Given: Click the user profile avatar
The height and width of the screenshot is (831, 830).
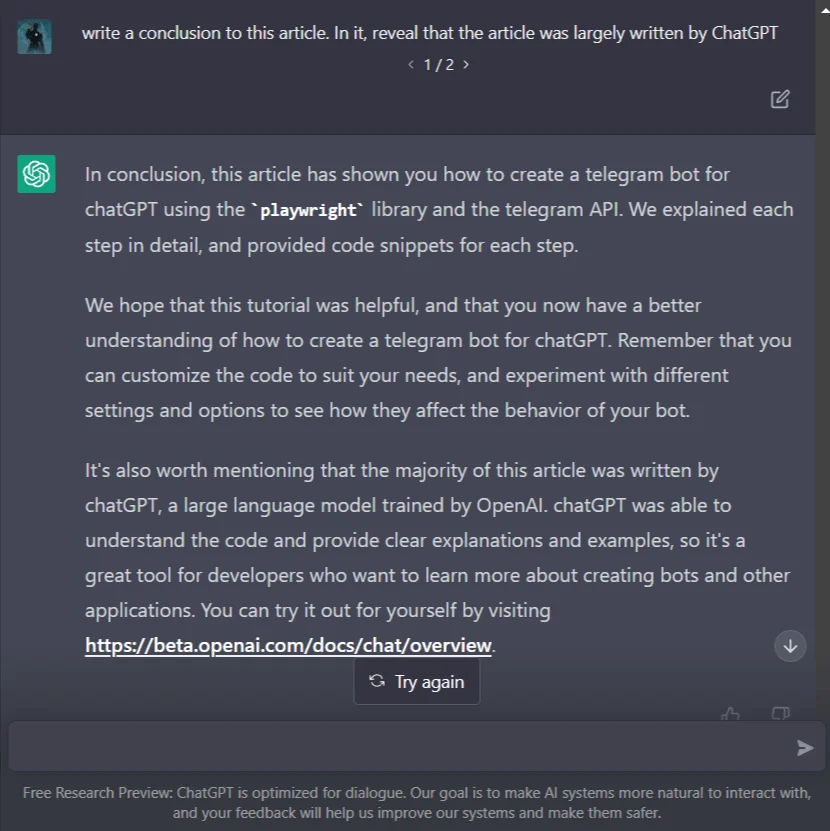Looking at the screenshot, I should point(34,37).
